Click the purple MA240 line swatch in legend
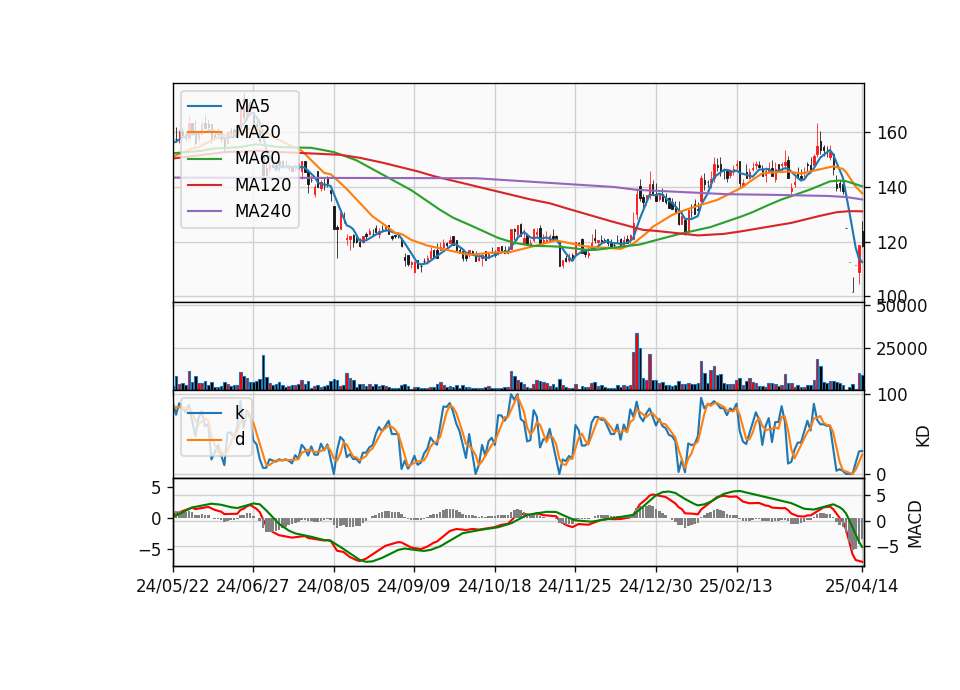The height and width of the screenshot is (690, 960). 204,211
